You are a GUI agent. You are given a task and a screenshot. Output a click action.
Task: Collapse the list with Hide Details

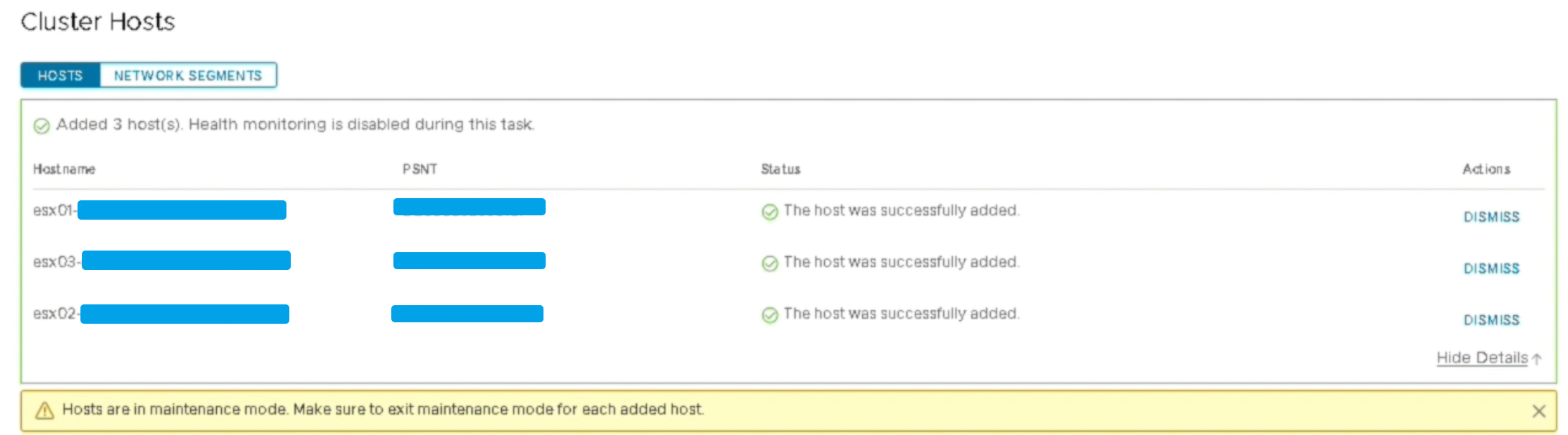point(1482,357)
